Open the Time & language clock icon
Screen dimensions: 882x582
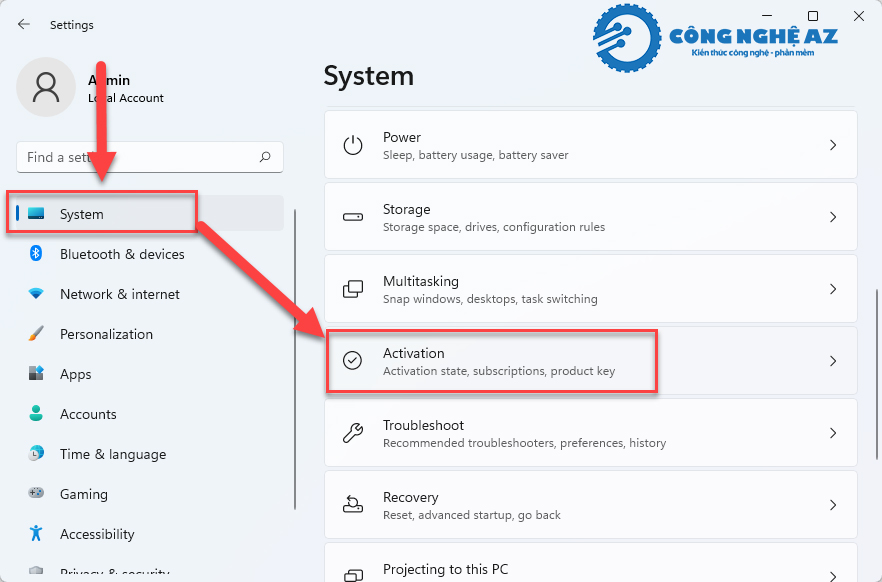click(36, 453)
